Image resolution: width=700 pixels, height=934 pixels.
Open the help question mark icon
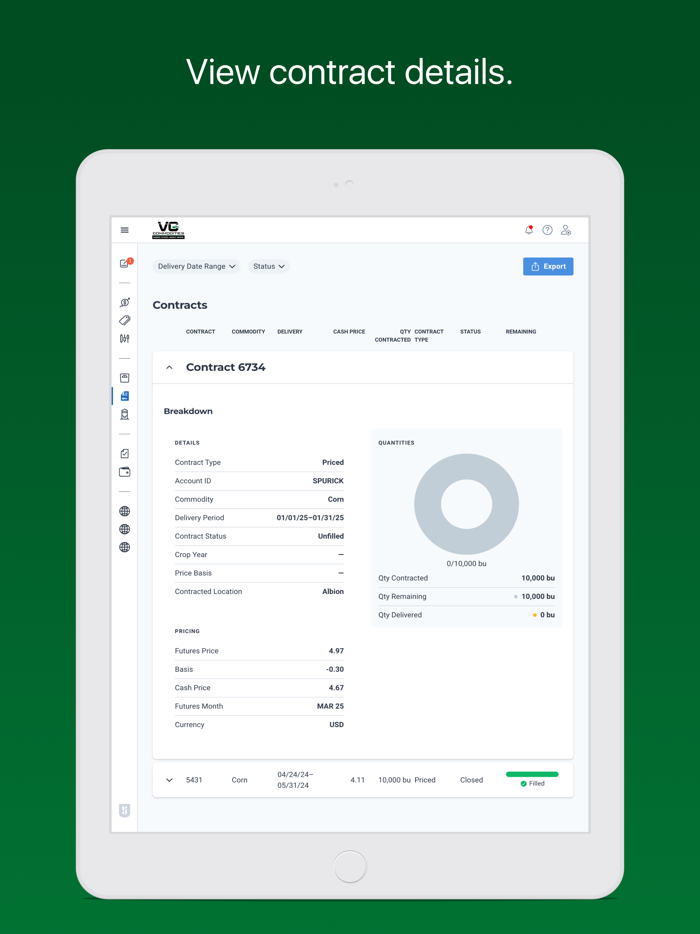[x=547, y=230]
